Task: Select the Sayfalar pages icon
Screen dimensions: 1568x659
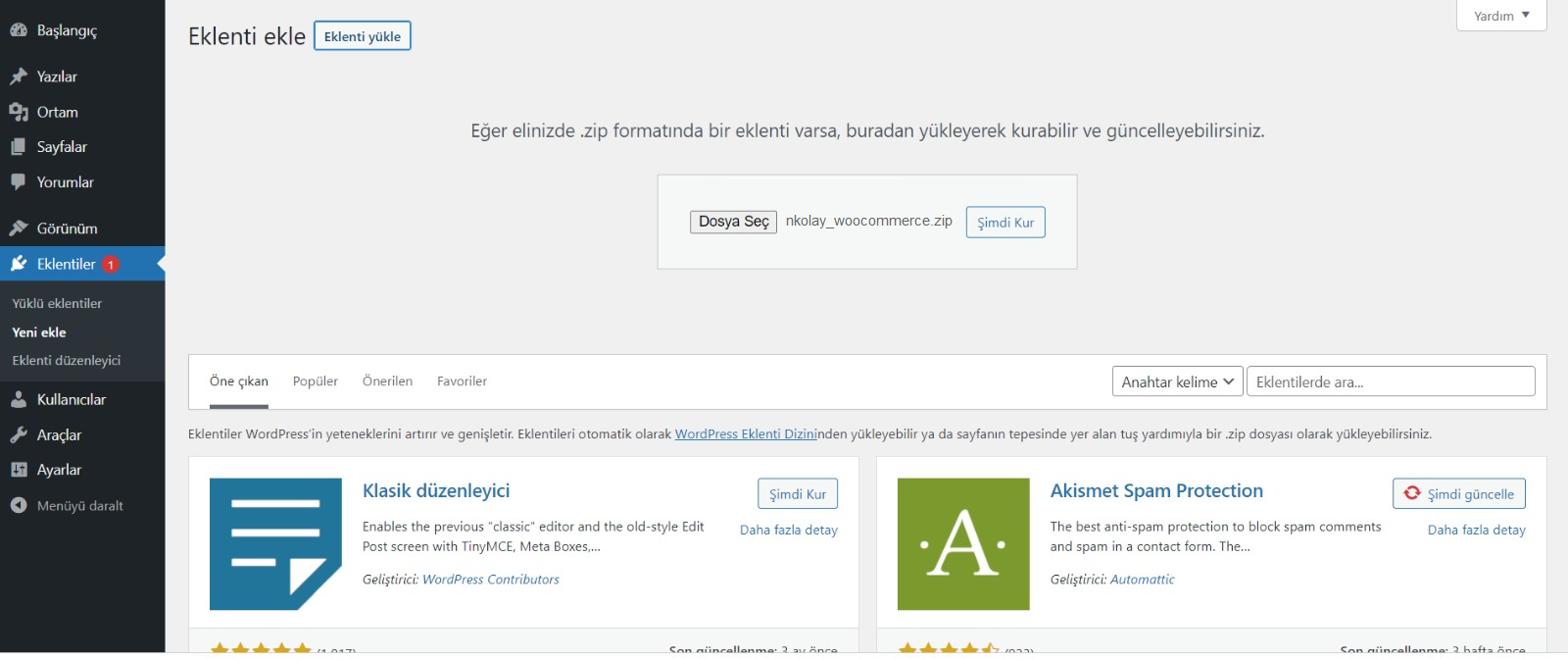Action: (19, 147)
